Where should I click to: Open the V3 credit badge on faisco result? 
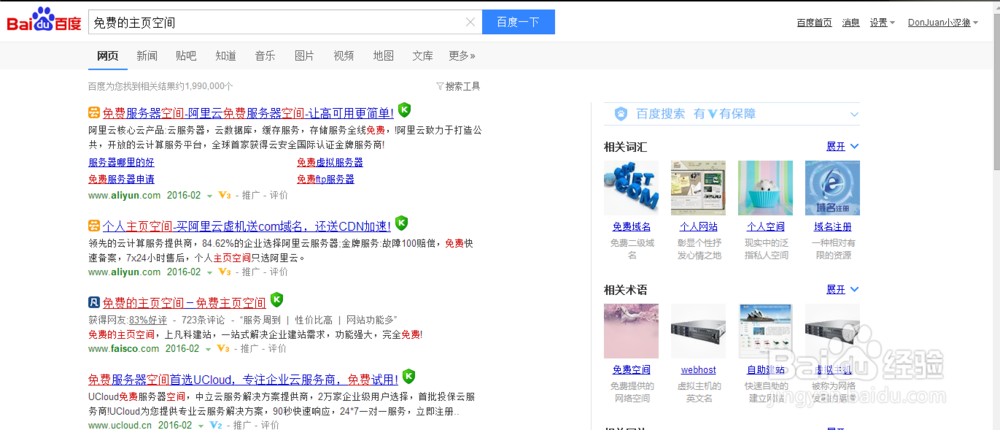point(223,348)
